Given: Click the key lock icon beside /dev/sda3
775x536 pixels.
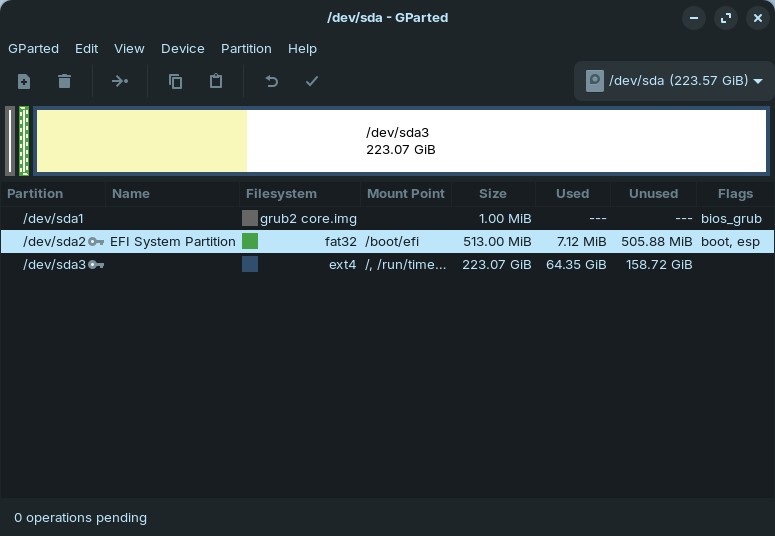Looking at the screenshot, I should (96, 265).
